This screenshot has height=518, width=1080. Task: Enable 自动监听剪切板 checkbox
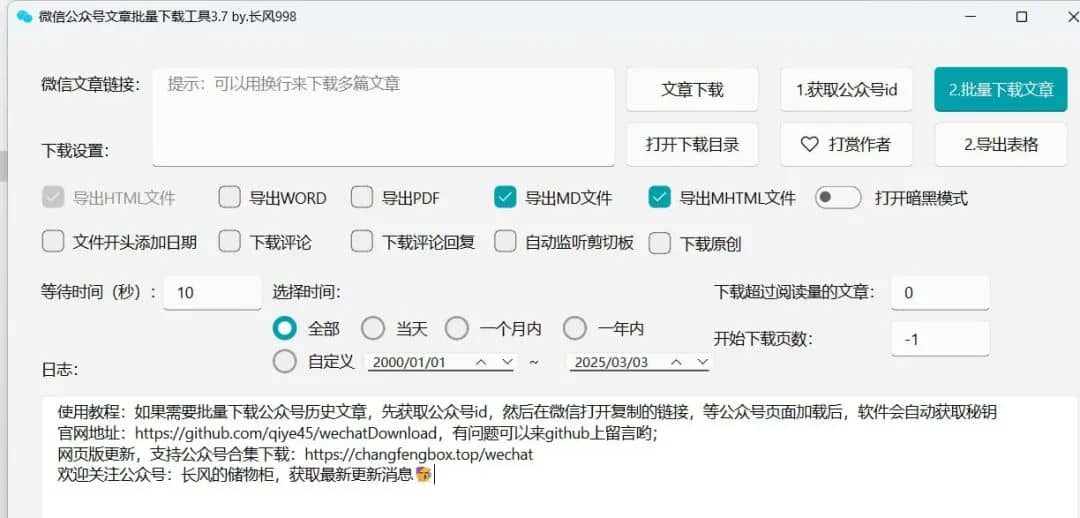pyautogui.click(x=505, y=242)
